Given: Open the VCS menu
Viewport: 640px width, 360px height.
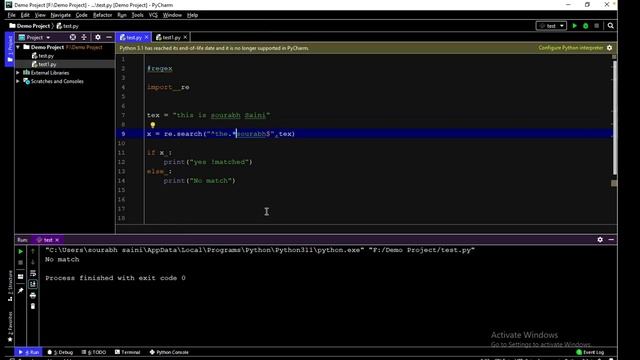Looking at the screenshot, I should 153,15.
